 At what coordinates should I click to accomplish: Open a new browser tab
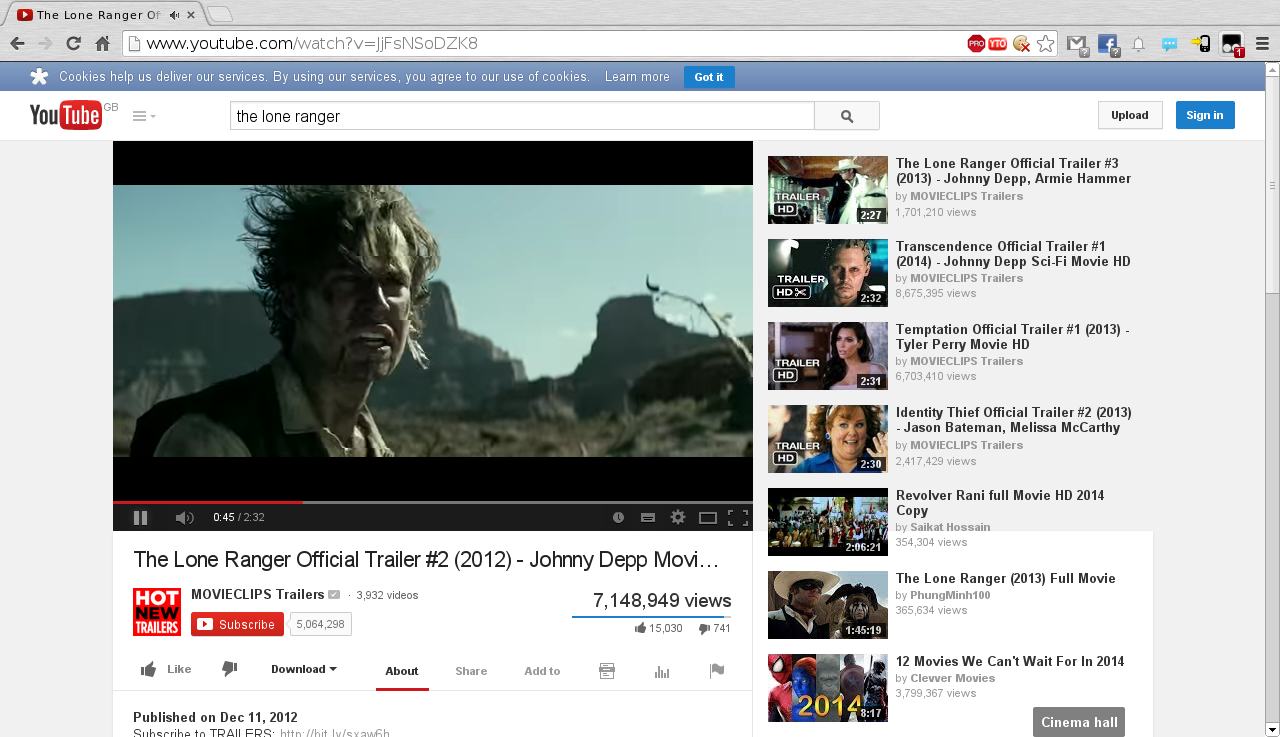pyautogui.click(x=220, y=14)
